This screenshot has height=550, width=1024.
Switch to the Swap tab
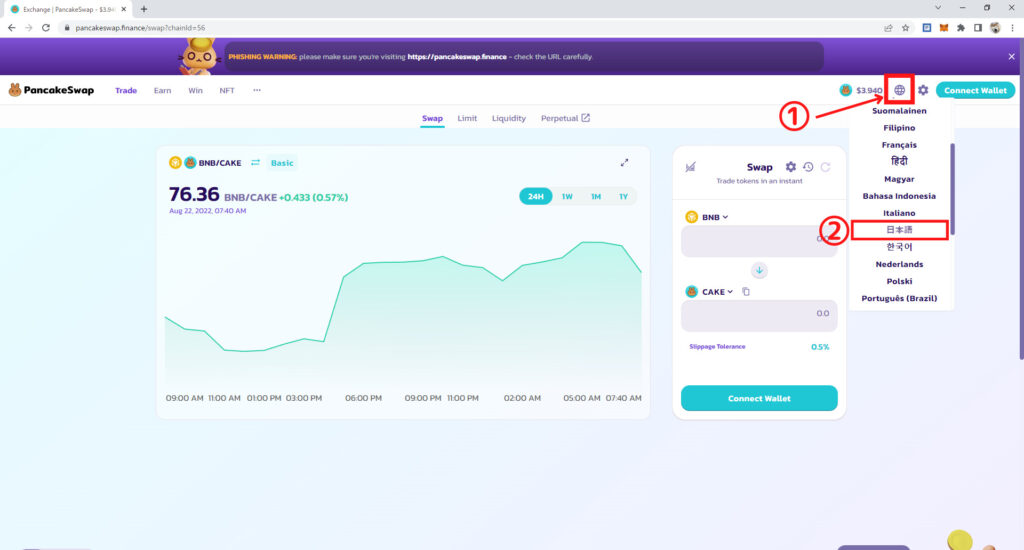pos(432,118)
